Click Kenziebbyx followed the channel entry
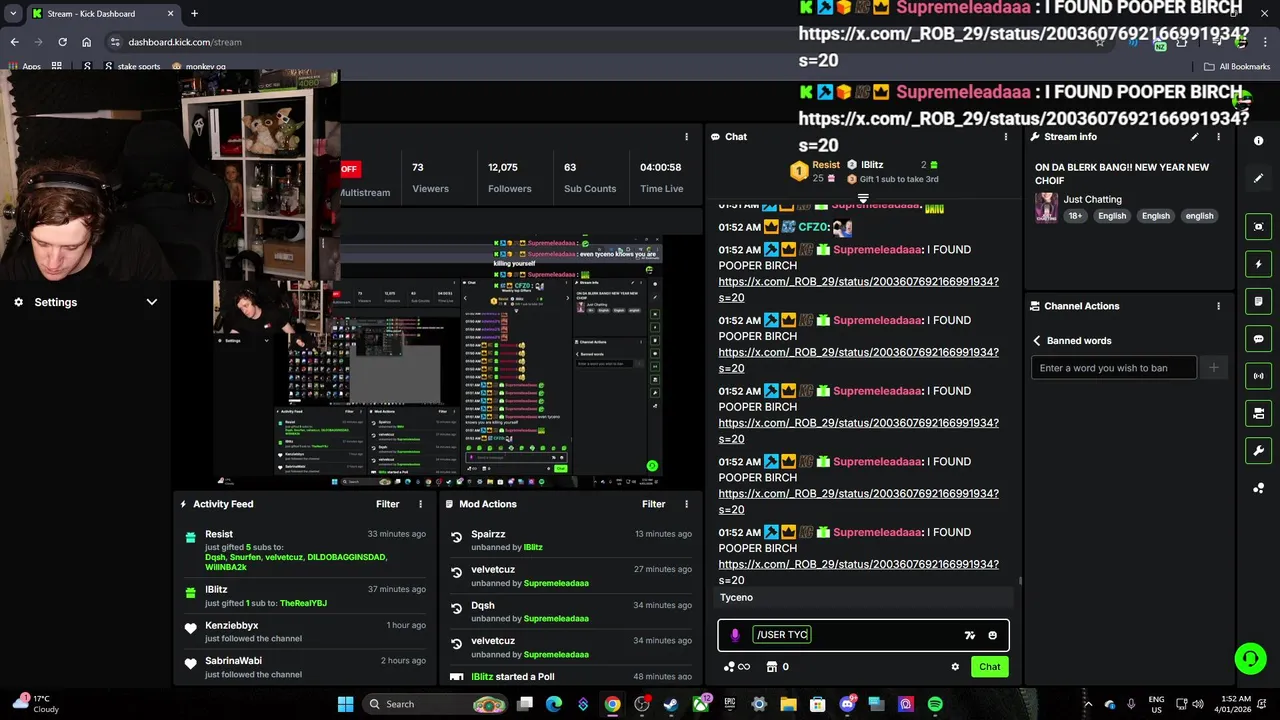The width and height of the screenshot is (1280, 720). tap(304, 632)
